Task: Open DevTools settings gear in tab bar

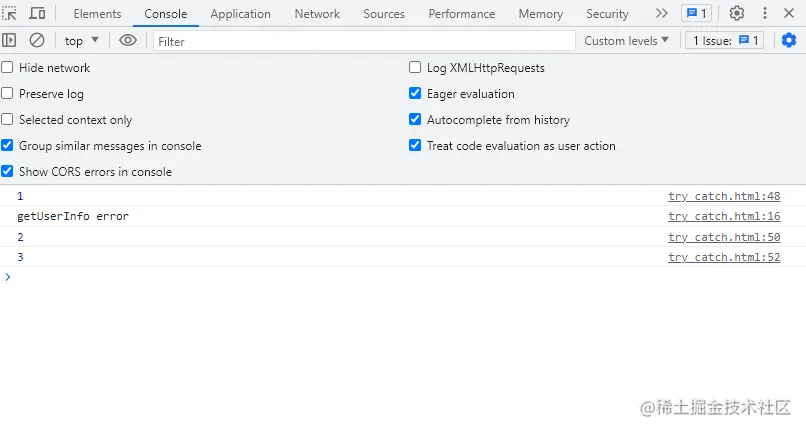Action: coord(737,14)
